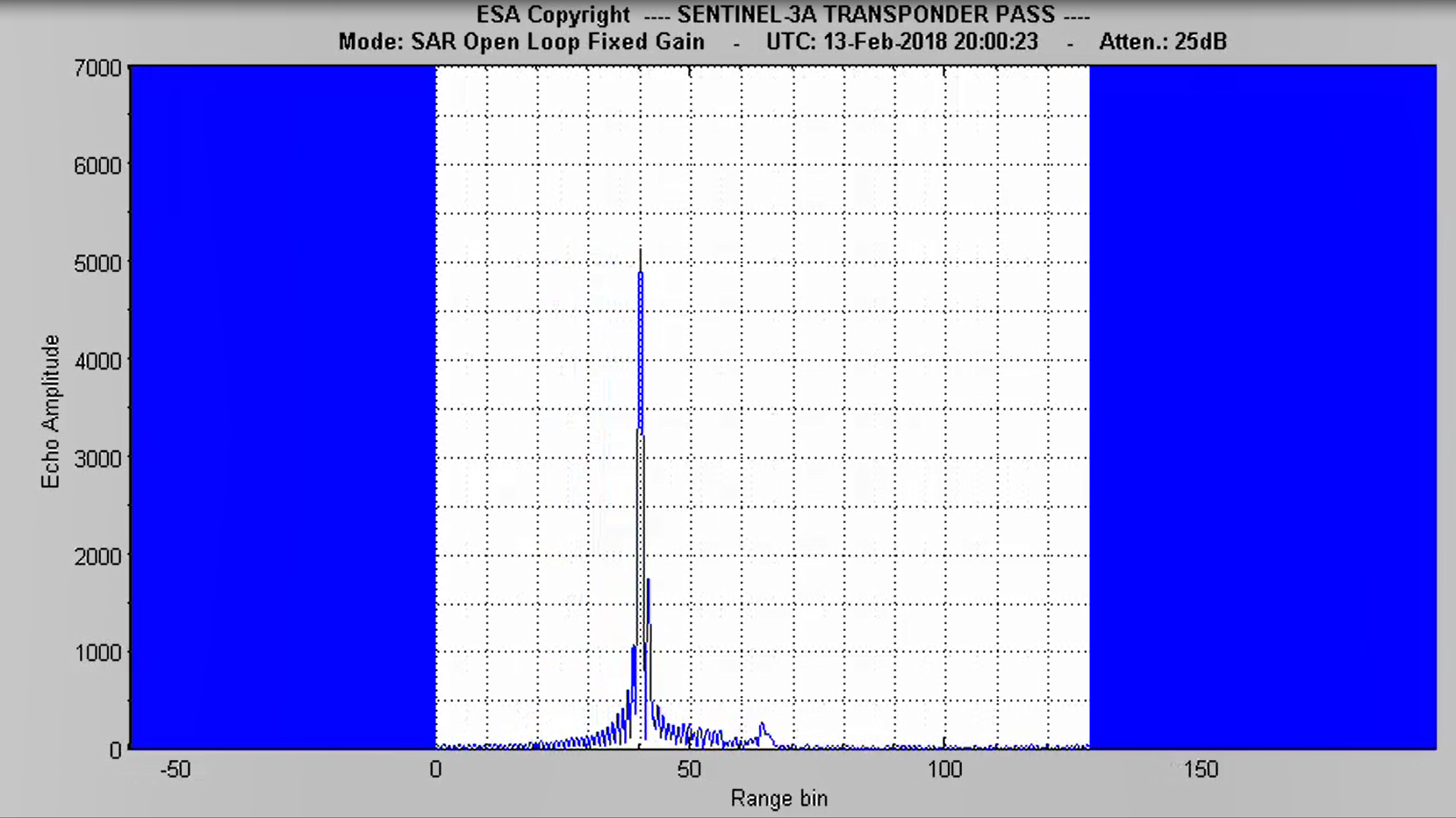
Task: Click the 'Mode: SAR Open Loop Fixed Gain' text
Action: 521,41
